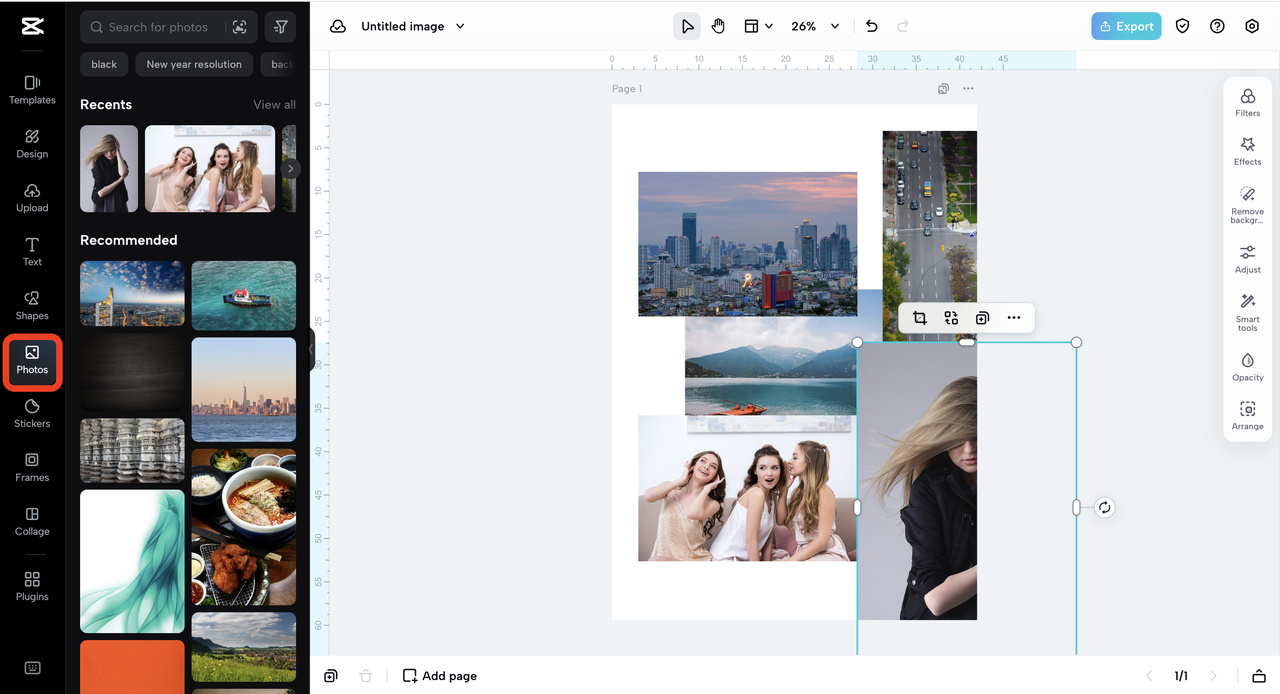Click the Search for photos field
The height and width of the screenshot is (694, 1280).
click(158, 27)
